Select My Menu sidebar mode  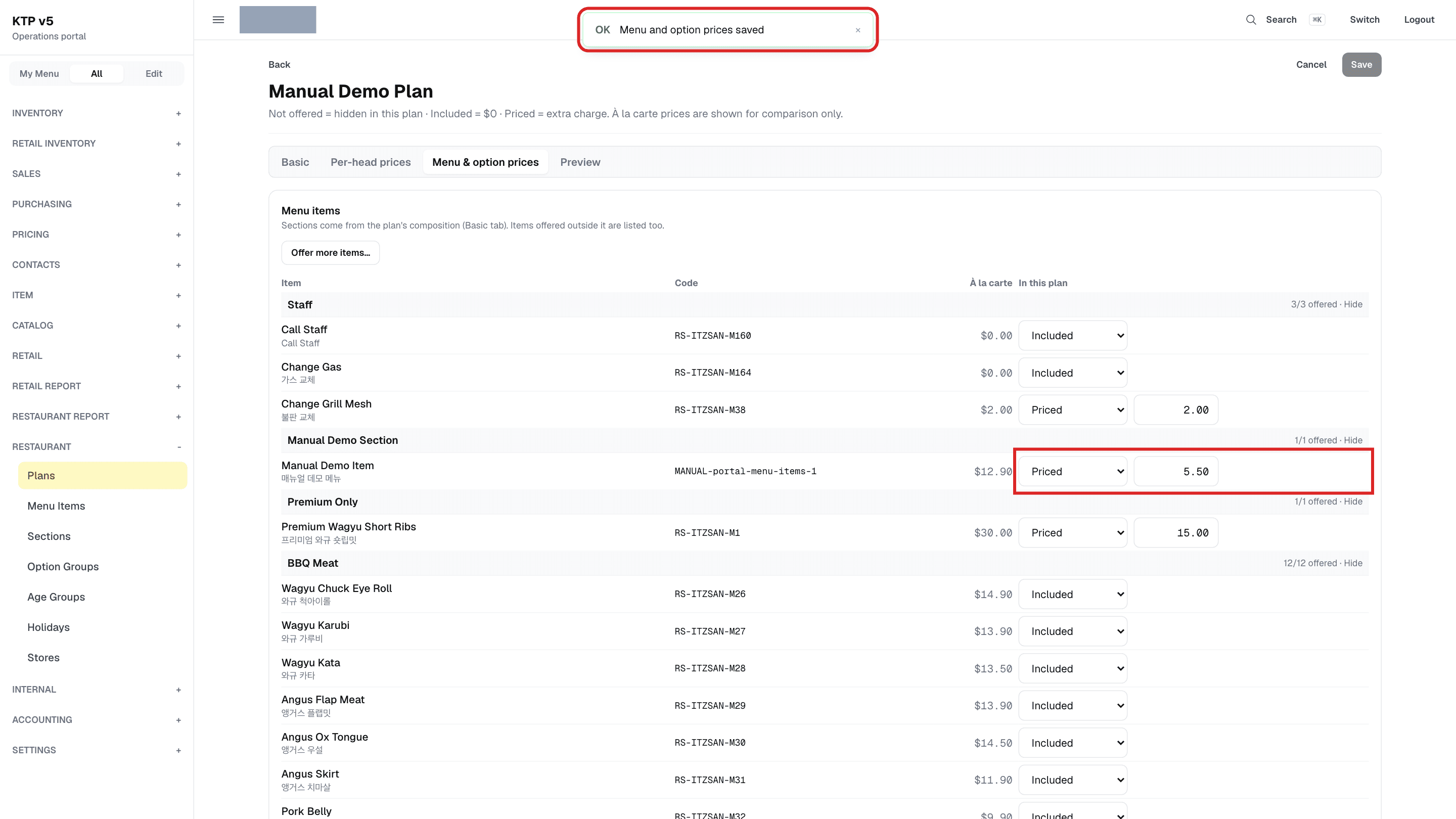[39, 73]
